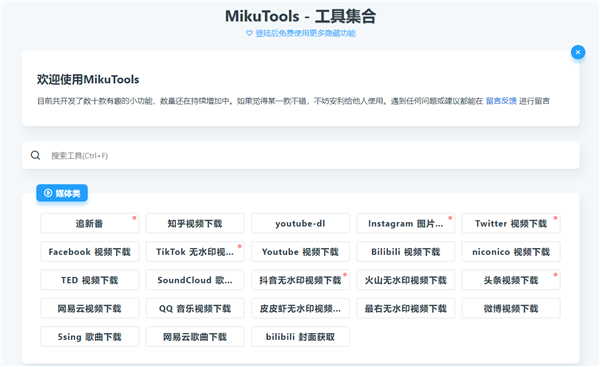Click the play icon on the 媒体类 tag
This screenshot has height=367, width=600.
[x=48, y=193]
